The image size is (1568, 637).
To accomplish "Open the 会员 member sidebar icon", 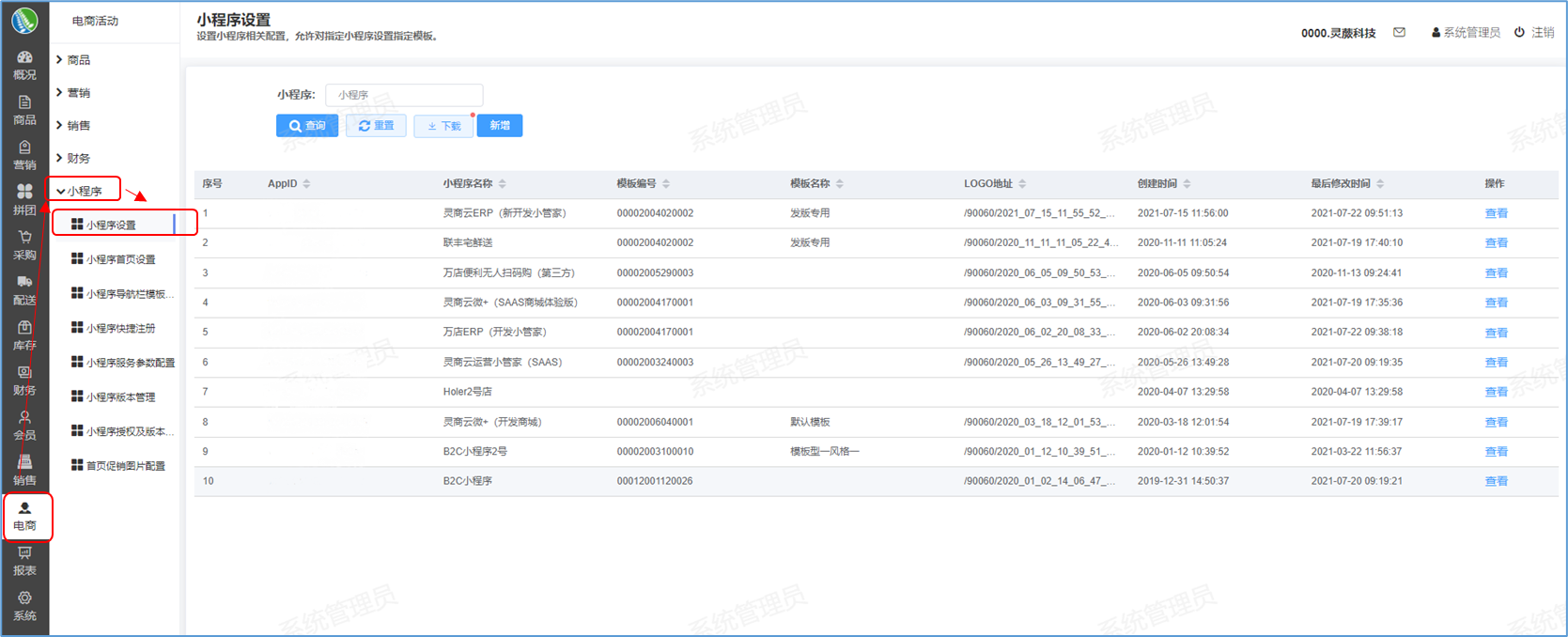I will click(x=24, y=425).
